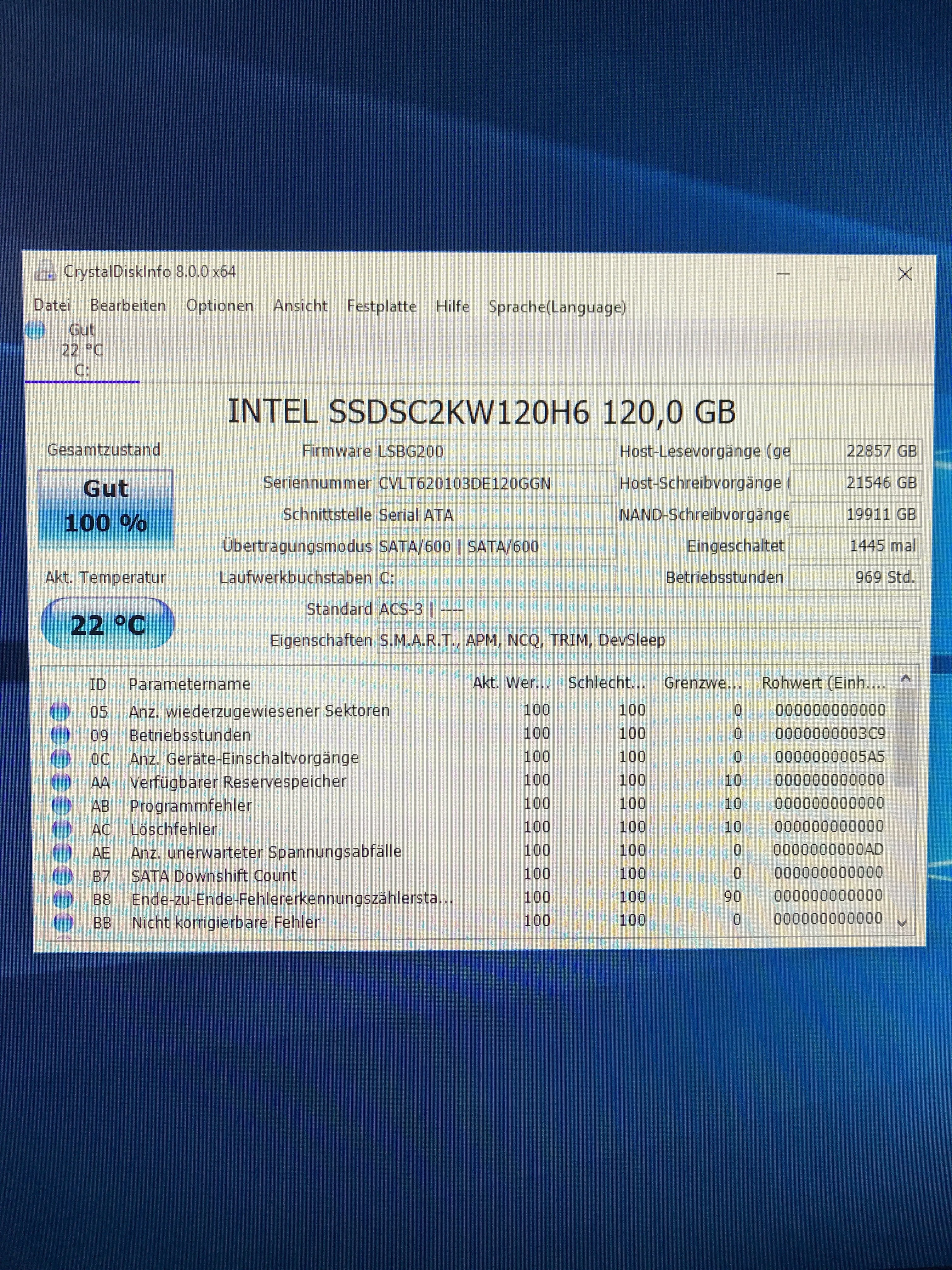
Task: Open the Sprache(Language) menu
Action: coord(557,307)
